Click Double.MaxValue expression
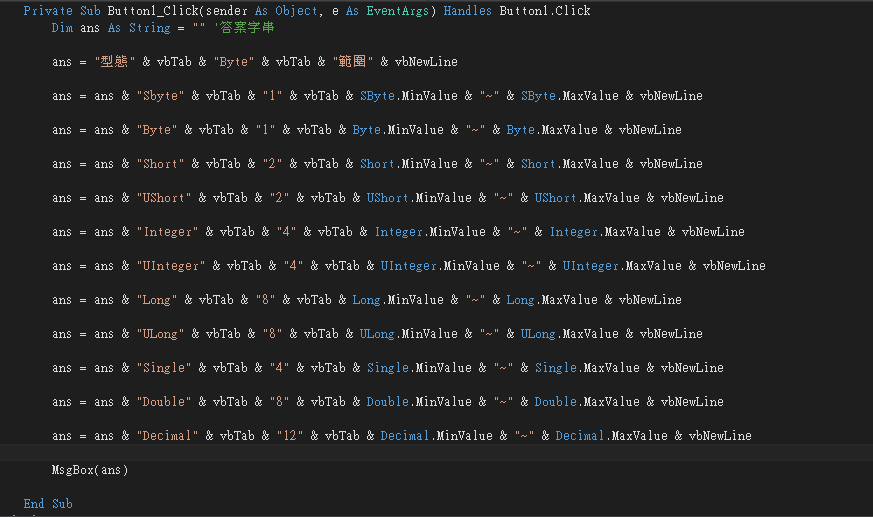The height and width of the screenshot is (517, 873). pyautogui.click(x=587, y=401)
